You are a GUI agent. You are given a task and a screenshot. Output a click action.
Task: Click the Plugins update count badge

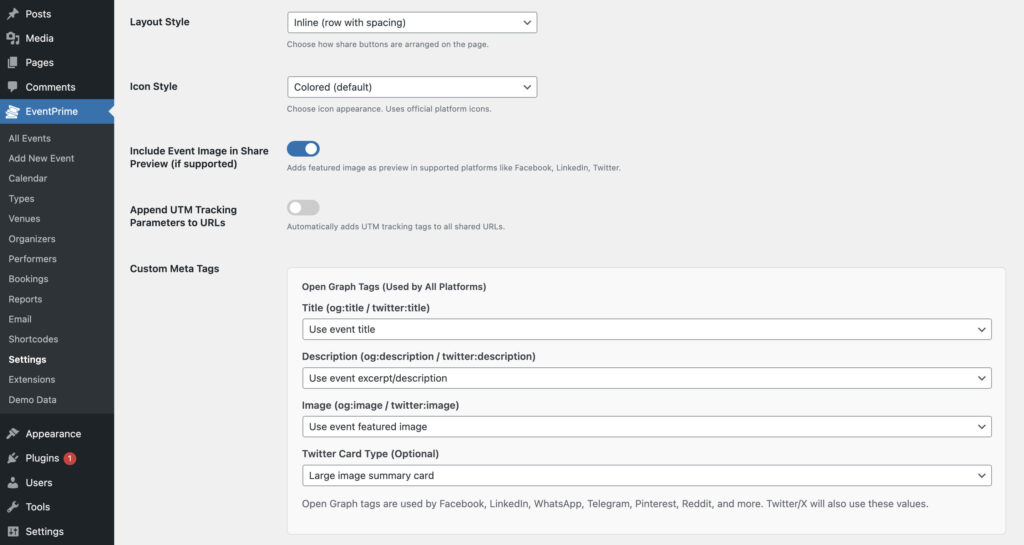pos(70,459)
